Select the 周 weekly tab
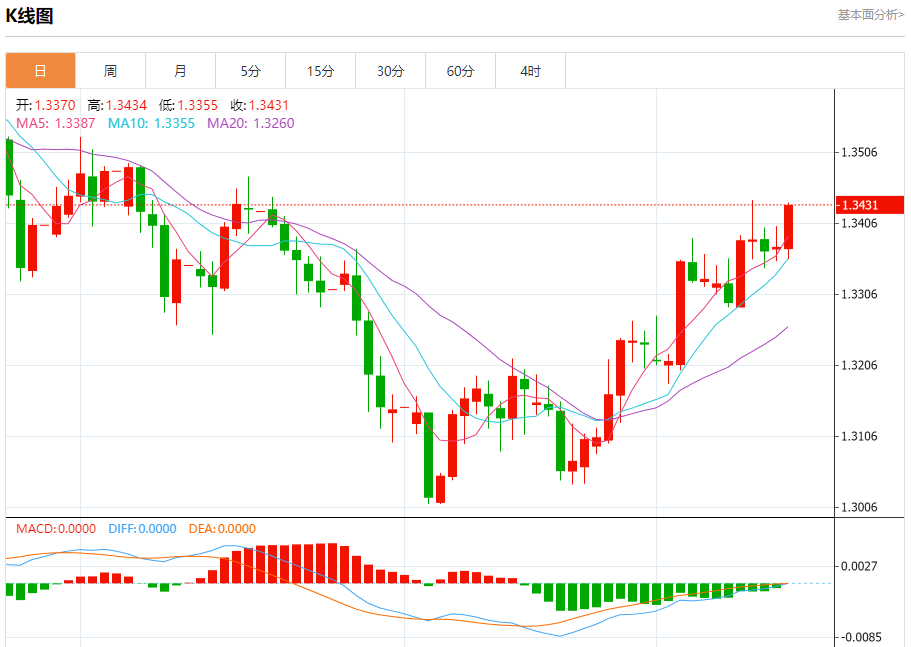Screen dimensions: 911x647 [x=110, y=71]
